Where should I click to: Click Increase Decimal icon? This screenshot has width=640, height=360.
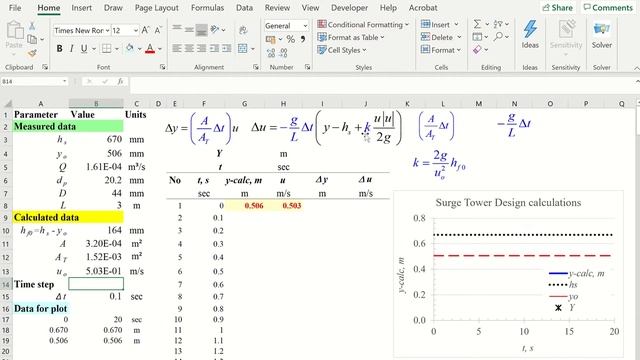[271, 53]
